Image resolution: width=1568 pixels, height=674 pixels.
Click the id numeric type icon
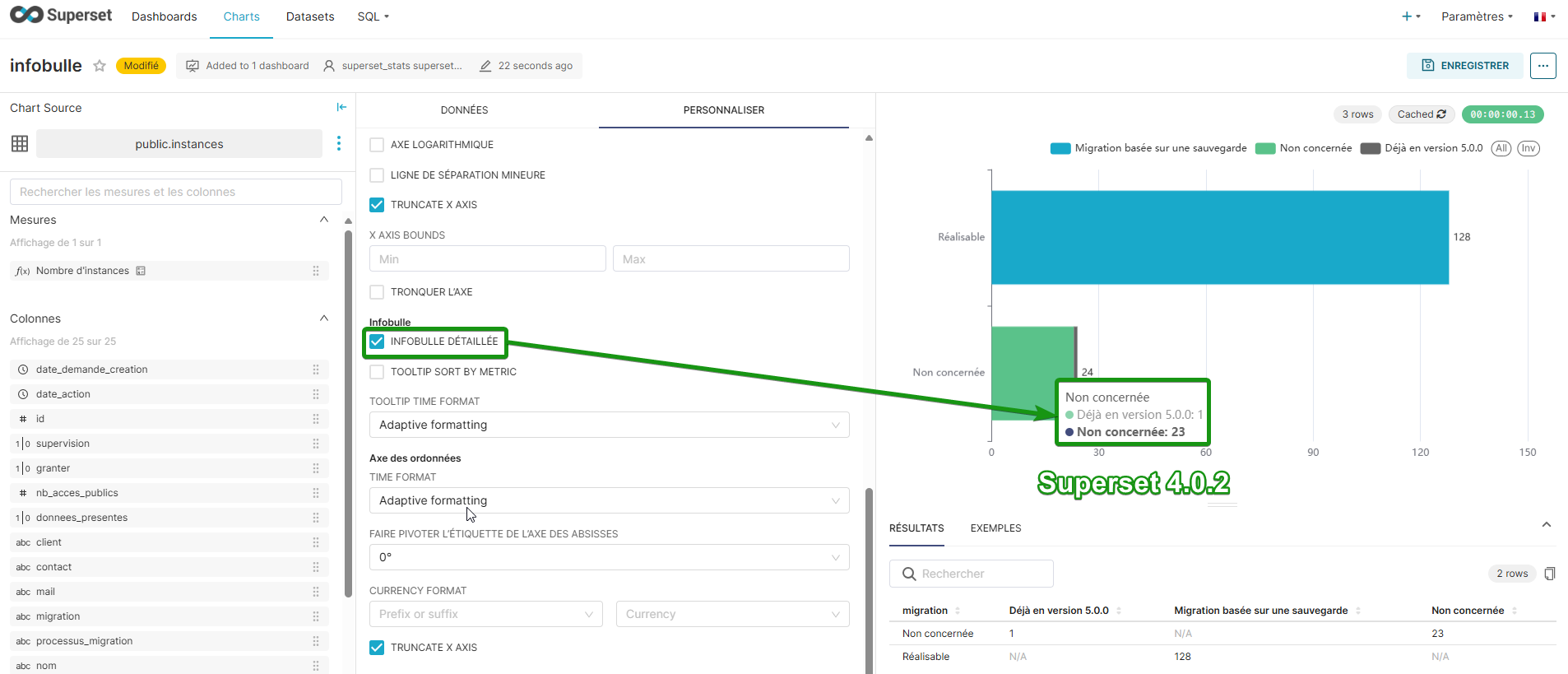click(x=23, y=419)
